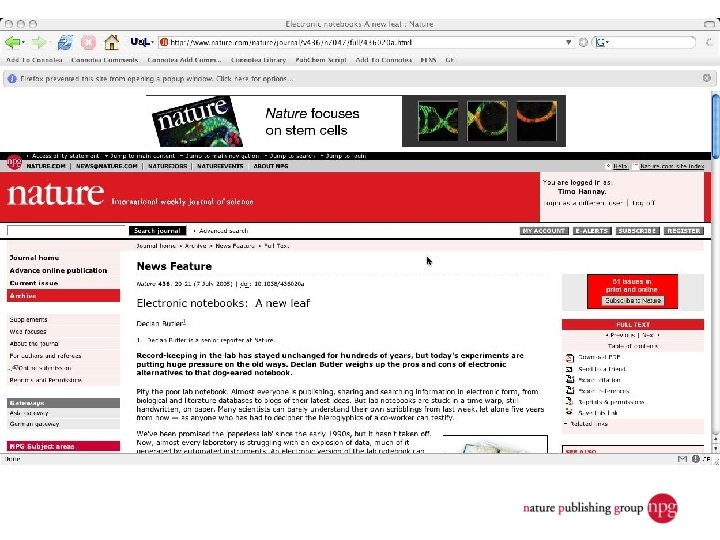Viewport: 720px width, 540px height.
Task: Click the Google search engine icon
Action: [600, 43]
